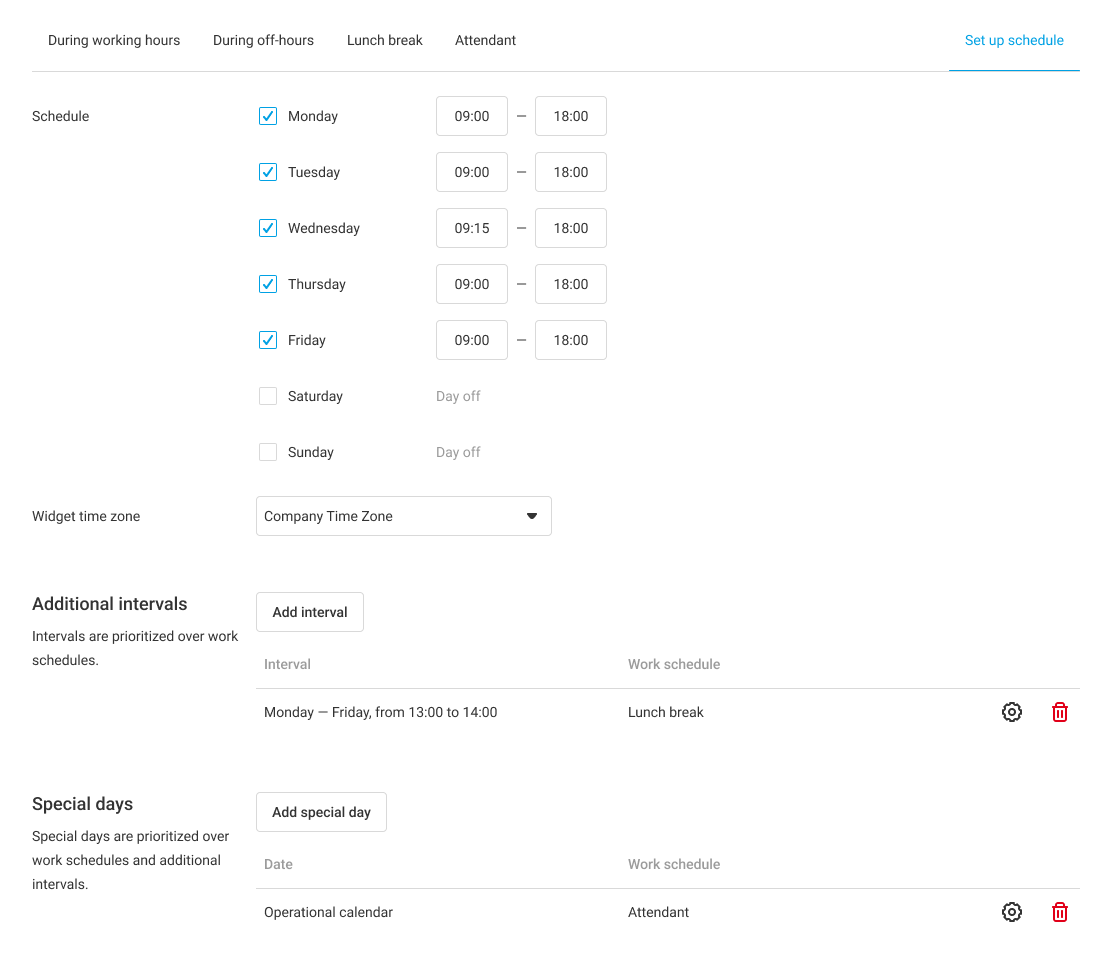Viewport: 1112px width, 968px height.
Task: Open settings for the Lunch break interval
Action: click(1012, 712)
